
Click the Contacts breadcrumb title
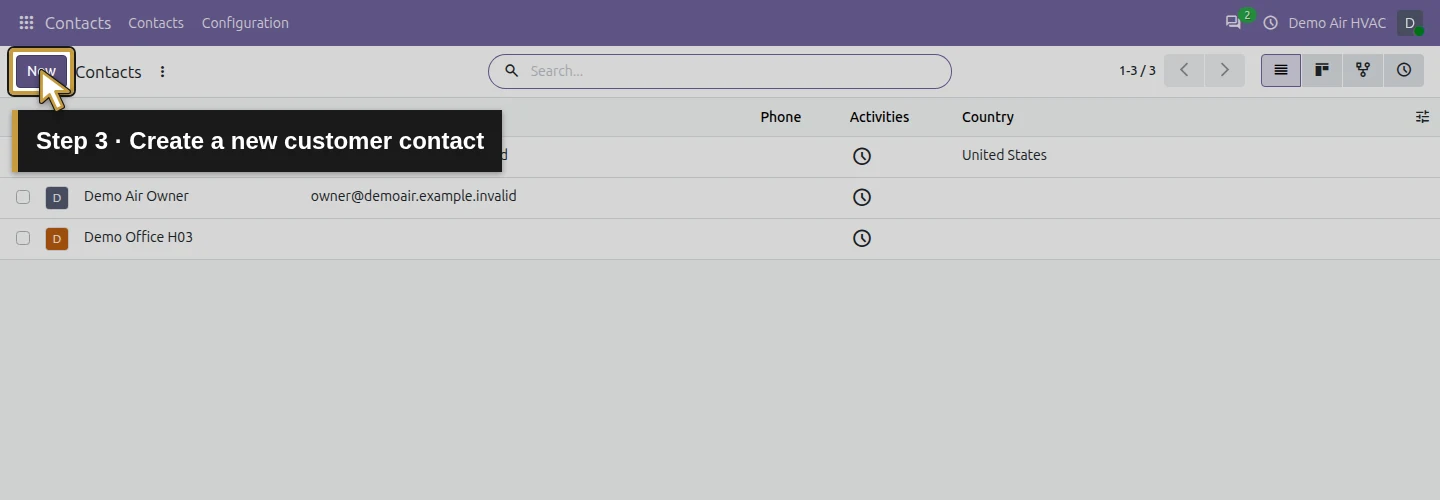108,72
